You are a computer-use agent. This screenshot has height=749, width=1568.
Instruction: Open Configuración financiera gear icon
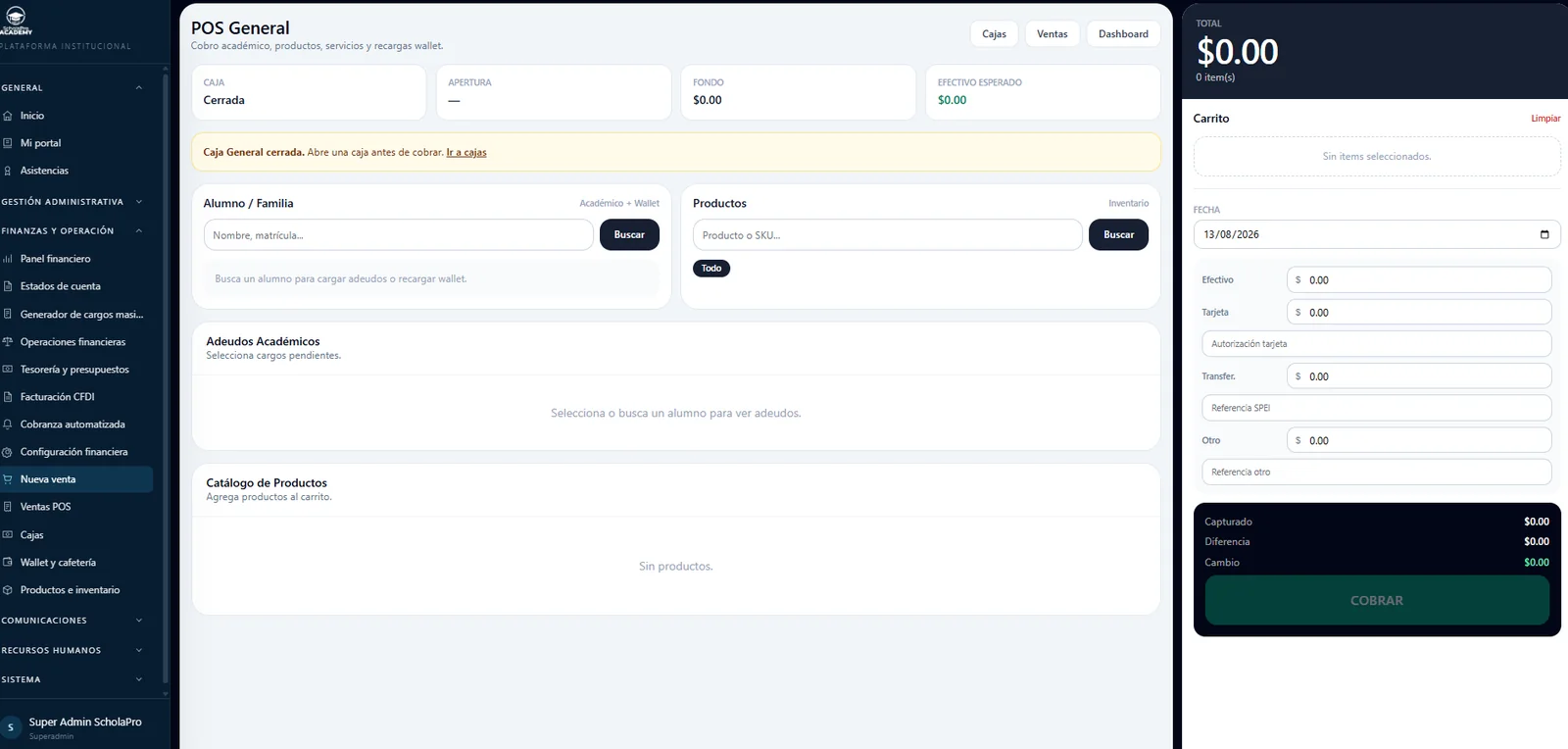(x=8, y=452)
